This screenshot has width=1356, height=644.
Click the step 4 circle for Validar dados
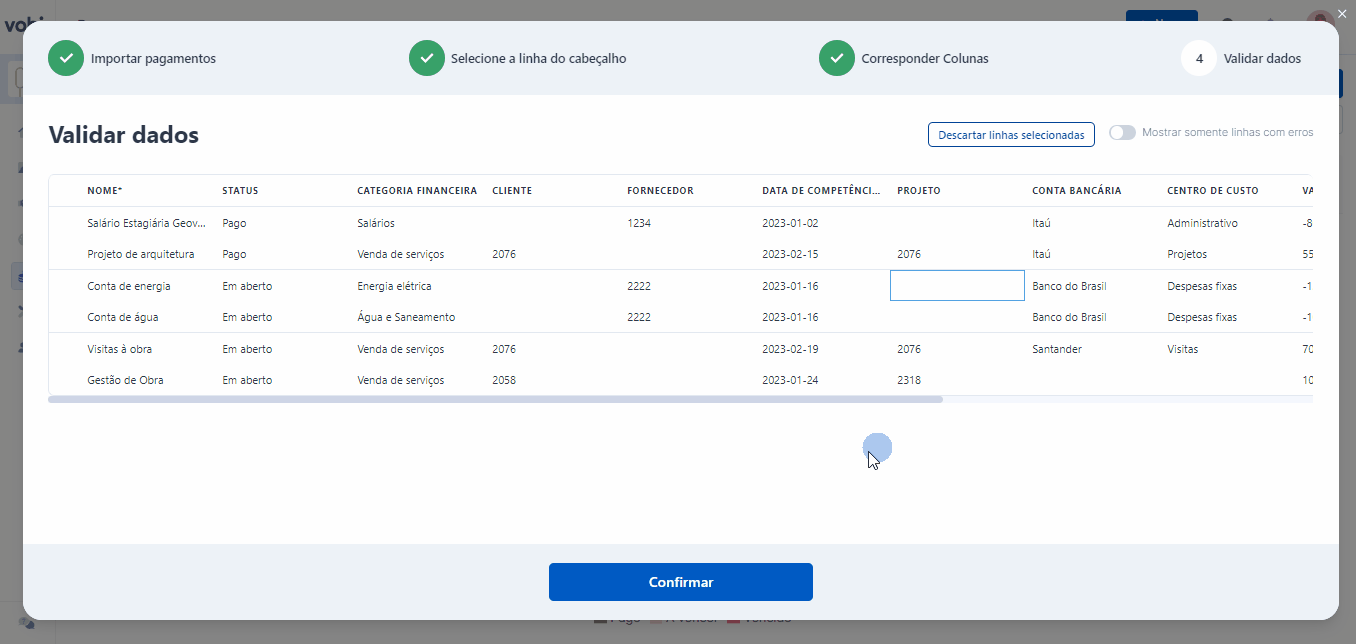[x=1198, y=58]
